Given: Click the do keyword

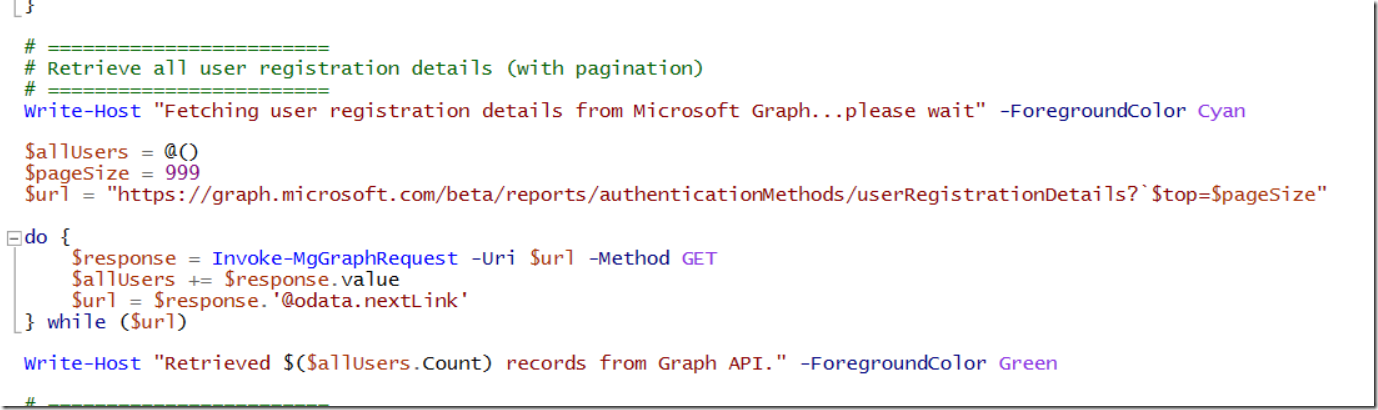Looking at the screenshot, I should point(35,238).
